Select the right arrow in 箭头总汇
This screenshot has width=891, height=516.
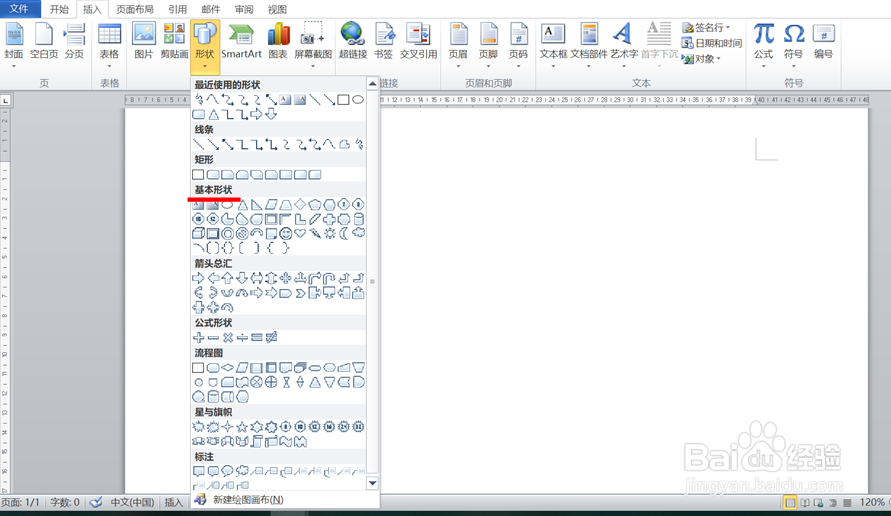[x=198, y=278]
